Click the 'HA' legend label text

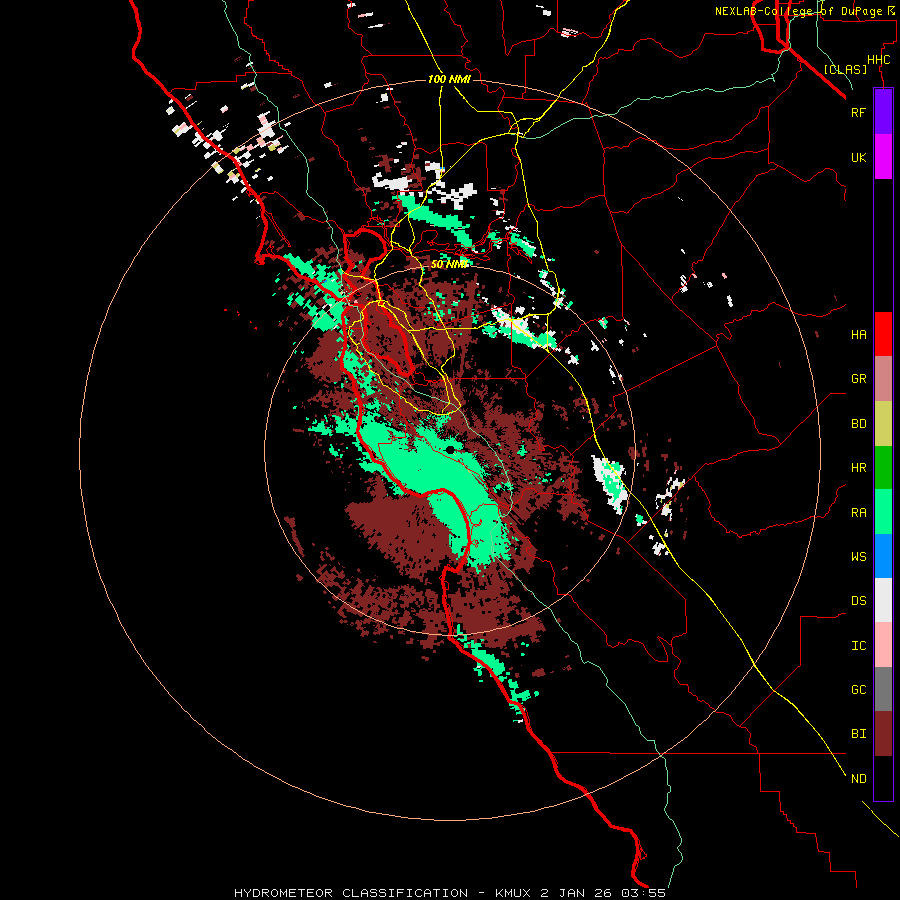[858, 335]
